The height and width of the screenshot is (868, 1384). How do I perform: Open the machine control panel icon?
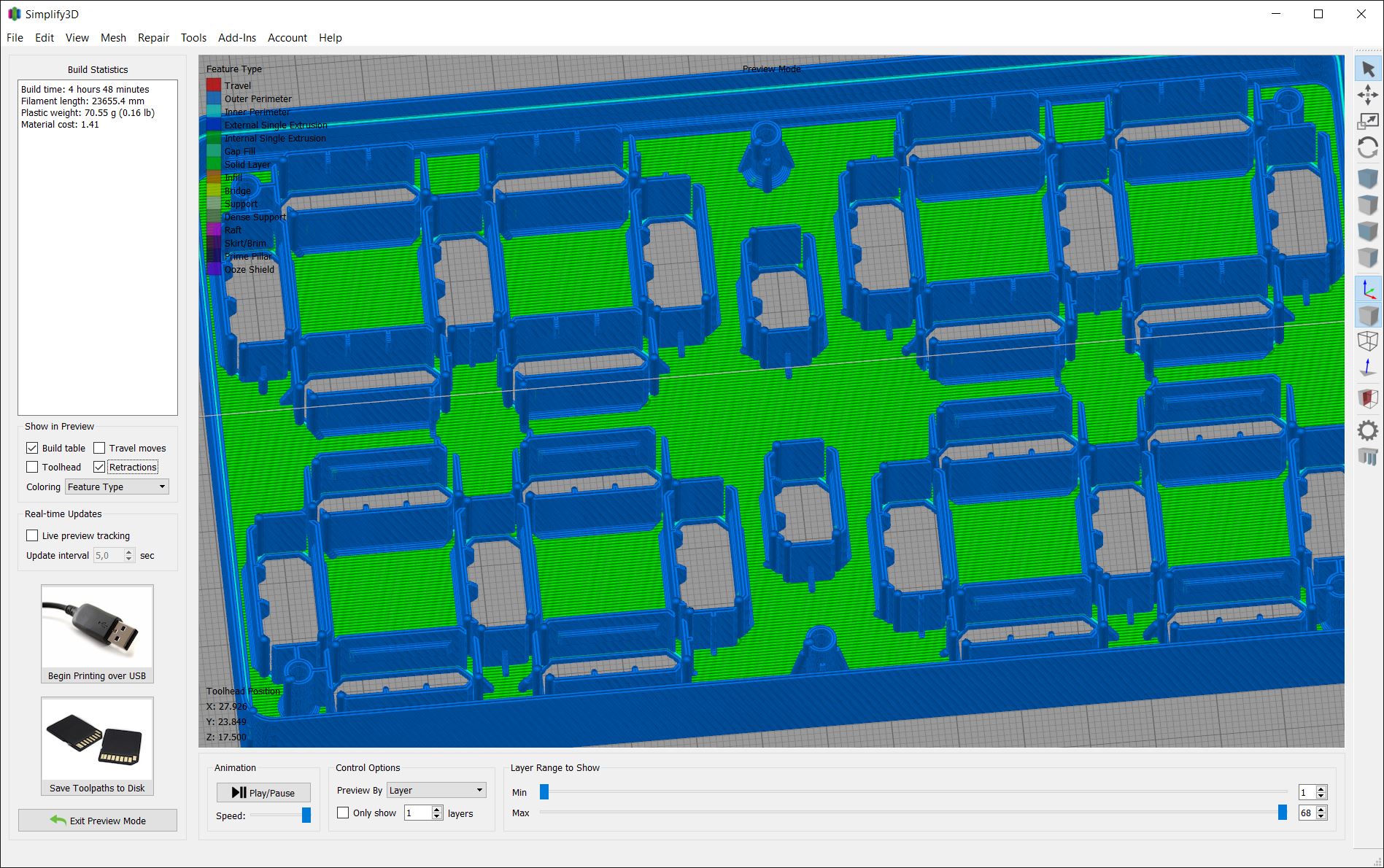coord(1368,457)
